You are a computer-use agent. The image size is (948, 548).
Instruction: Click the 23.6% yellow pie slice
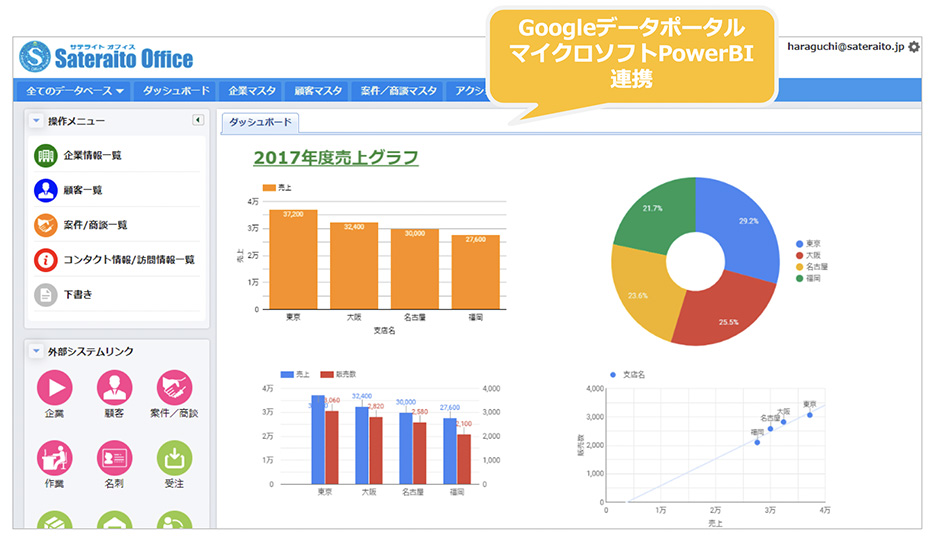[x=642, y=293]
